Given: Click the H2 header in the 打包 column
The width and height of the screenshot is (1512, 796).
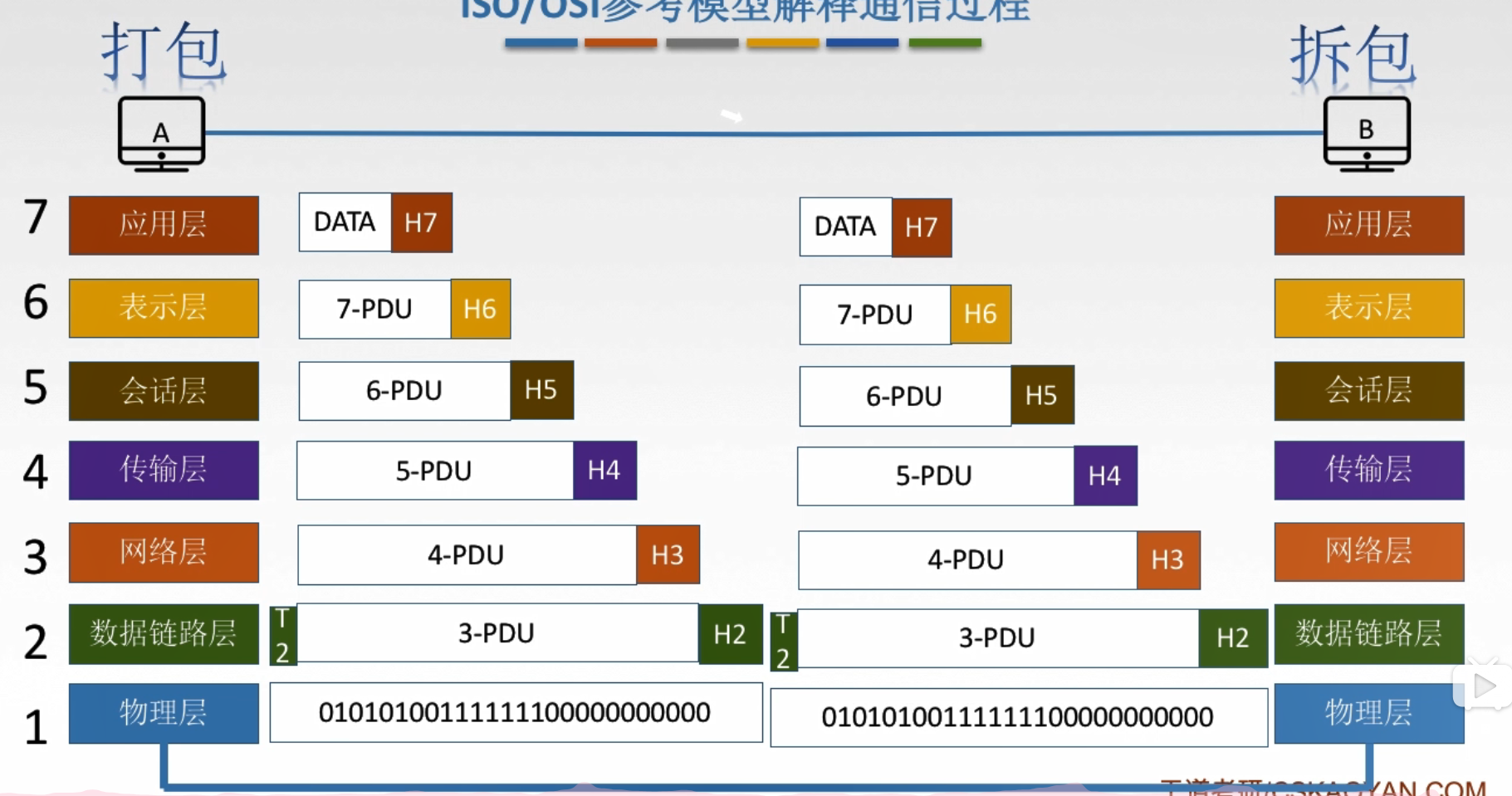Looking at the screenshot, I should (x=731, y=634).
